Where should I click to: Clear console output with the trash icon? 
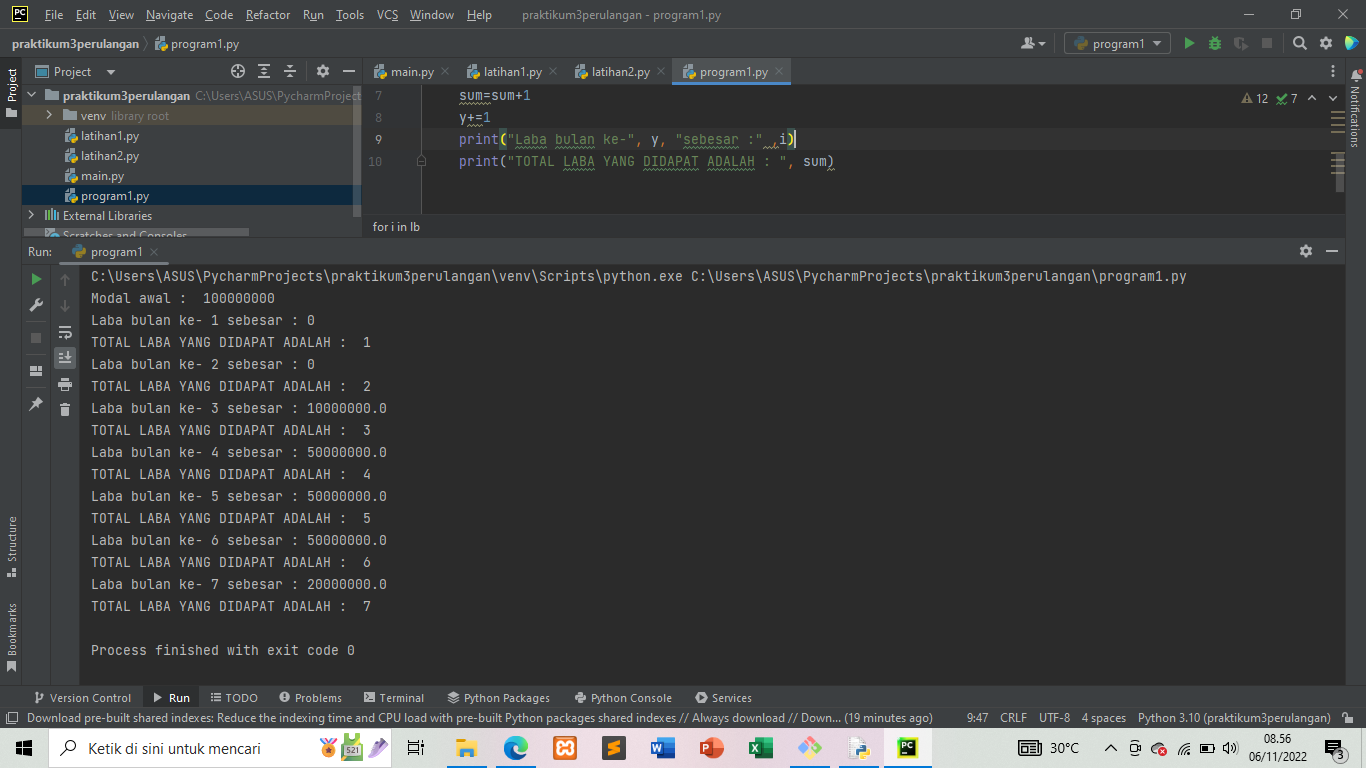(x=66, y=410)
